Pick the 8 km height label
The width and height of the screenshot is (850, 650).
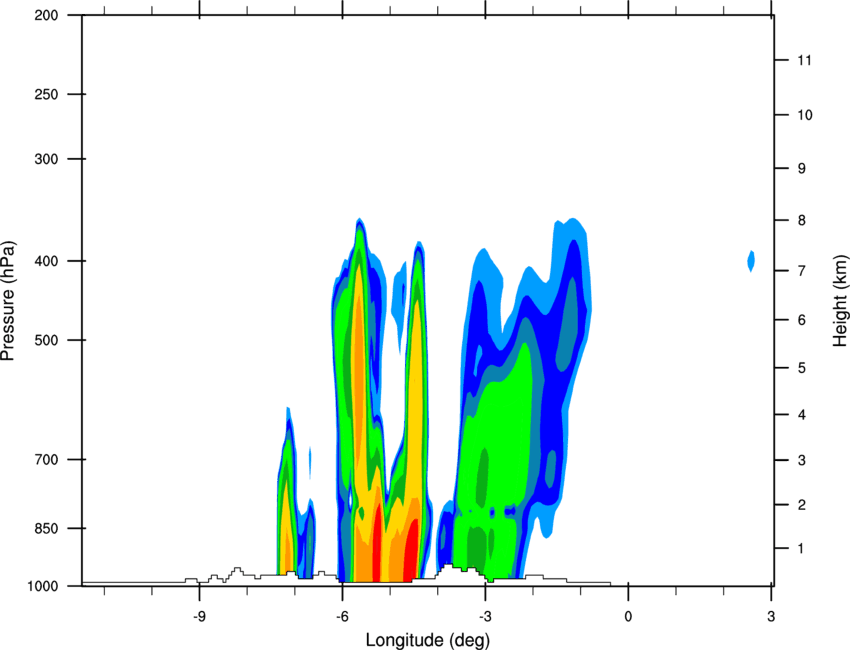point(802,220)
